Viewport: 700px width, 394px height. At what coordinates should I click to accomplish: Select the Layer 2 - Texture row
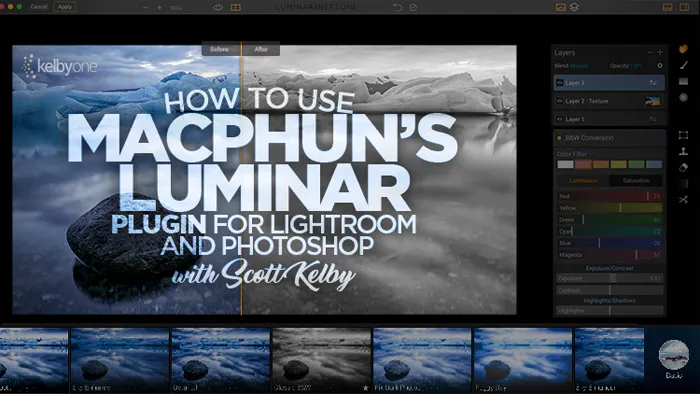coord(609,101)
